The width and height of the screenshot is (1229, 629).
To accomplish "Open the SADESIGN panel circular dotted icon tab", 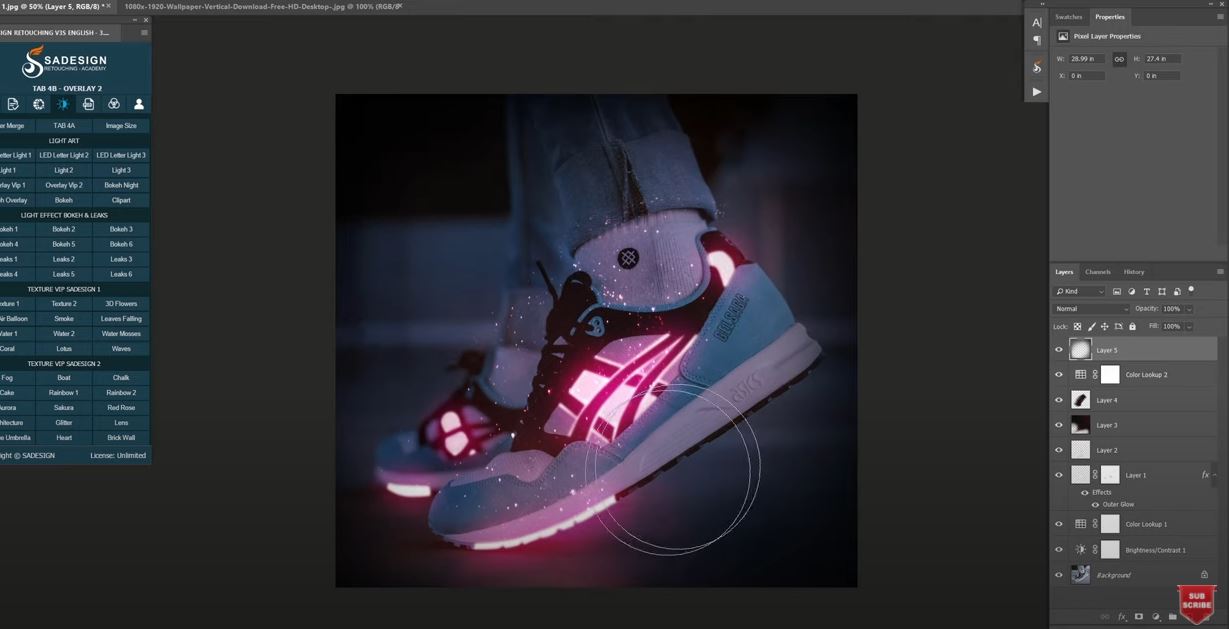I will tap(39, 104).
